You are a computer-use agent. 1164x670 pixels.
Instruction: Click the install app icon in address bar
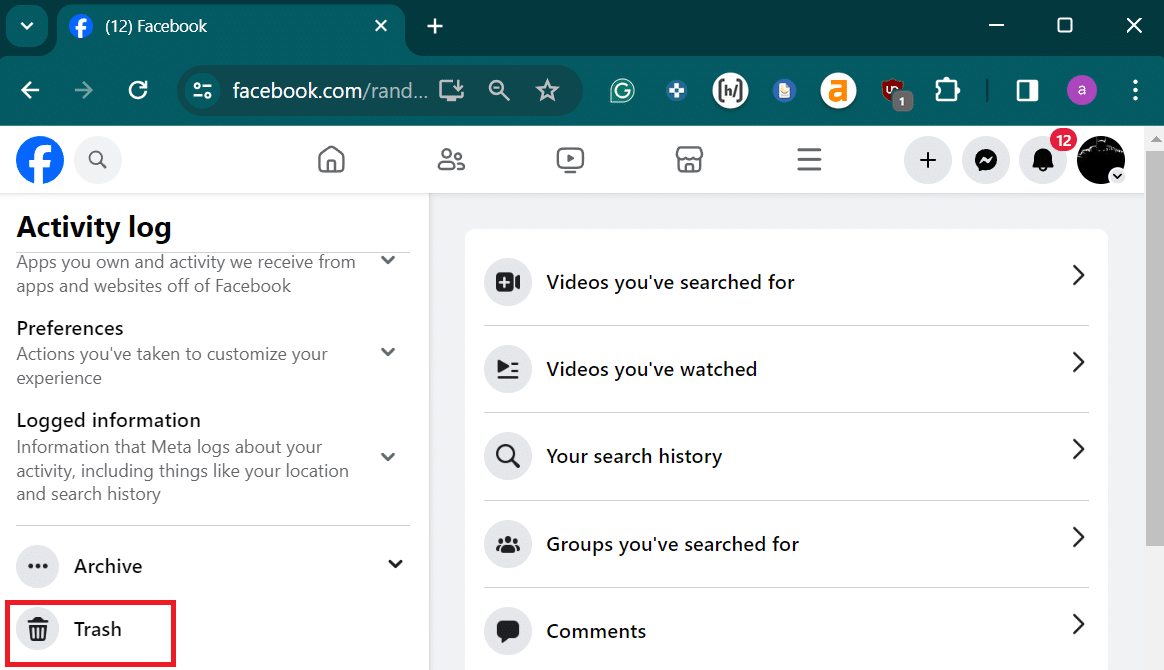[x=451, y=91]
